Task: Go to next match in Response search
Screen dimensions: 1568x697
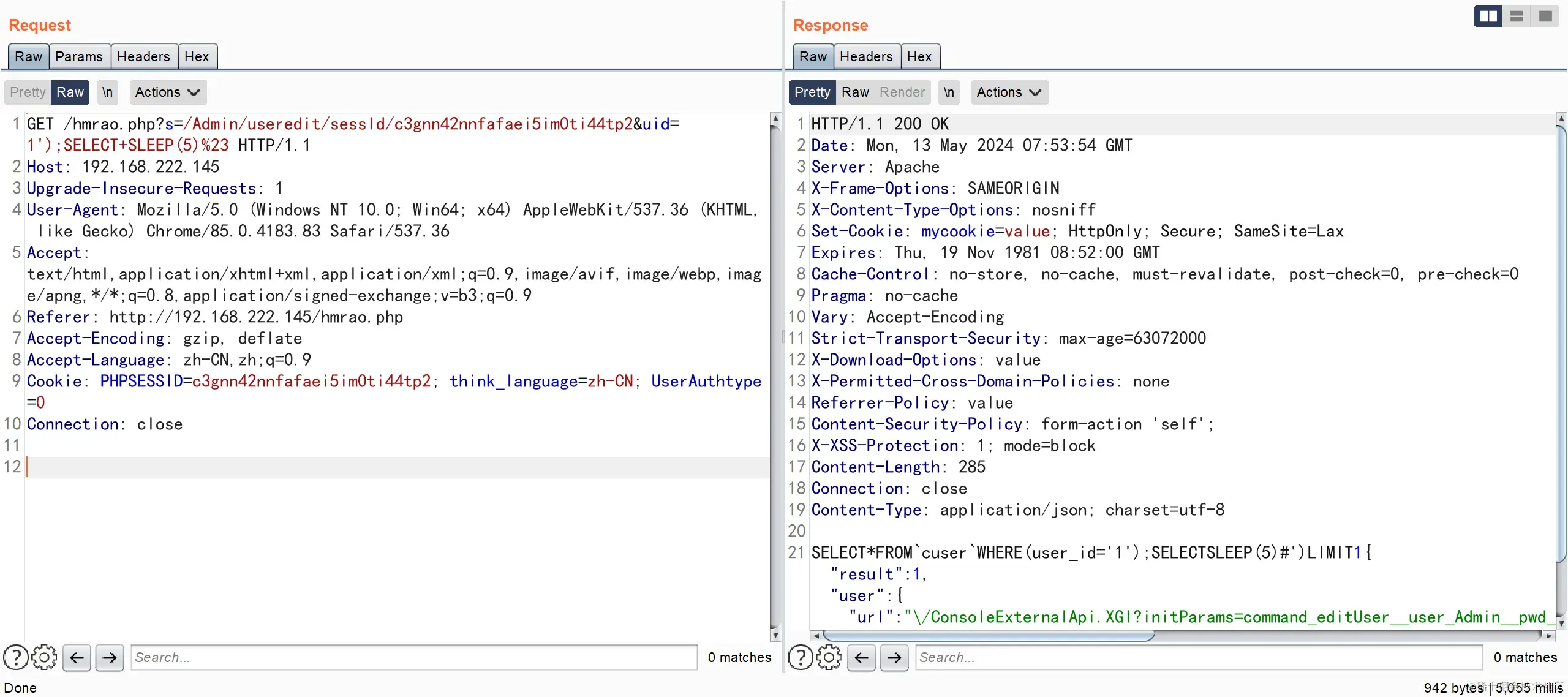Action: pyautogui.click(x=894, y=657)
